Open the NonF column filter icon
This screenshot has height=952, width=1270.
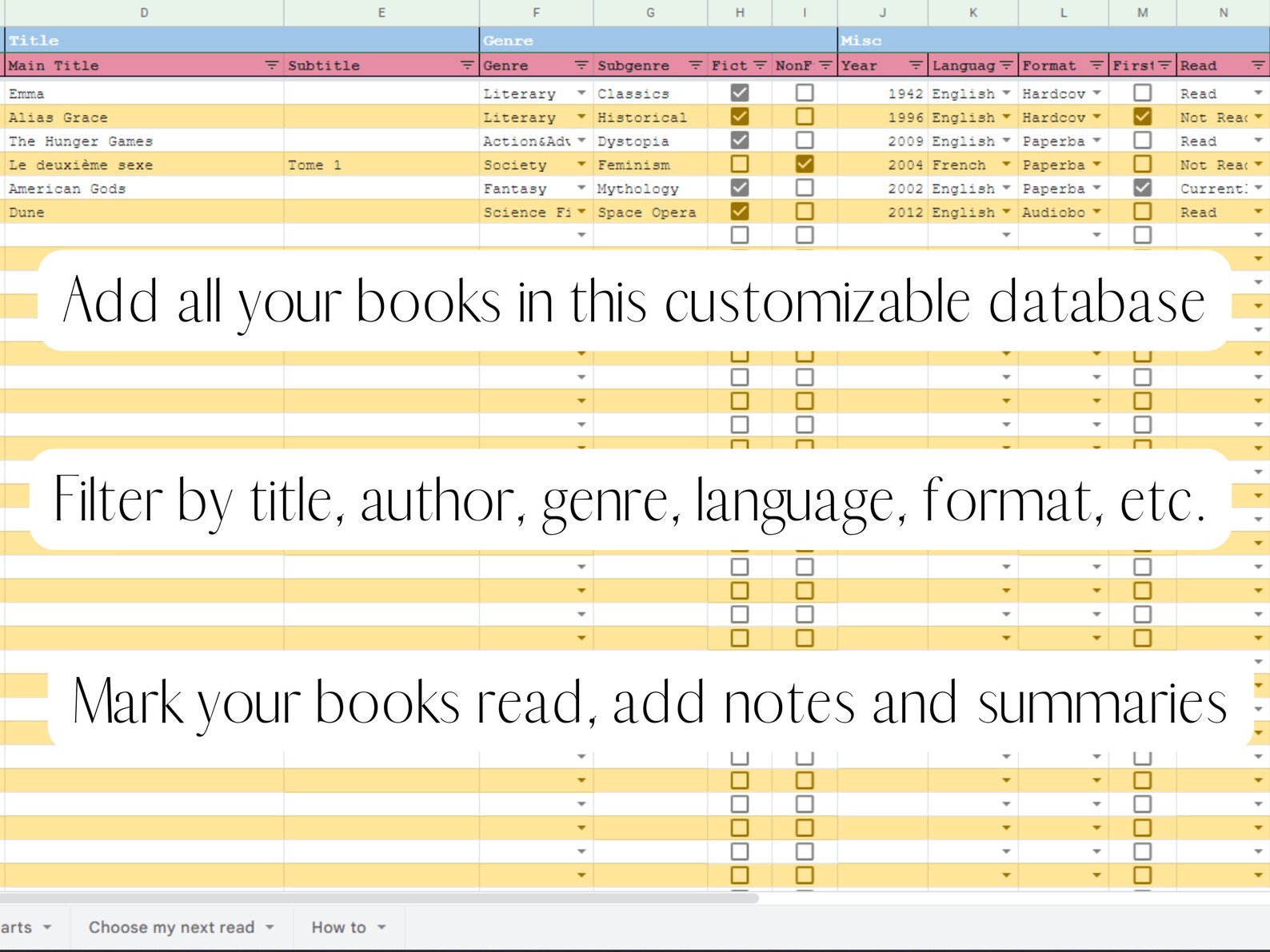(825, 66)
